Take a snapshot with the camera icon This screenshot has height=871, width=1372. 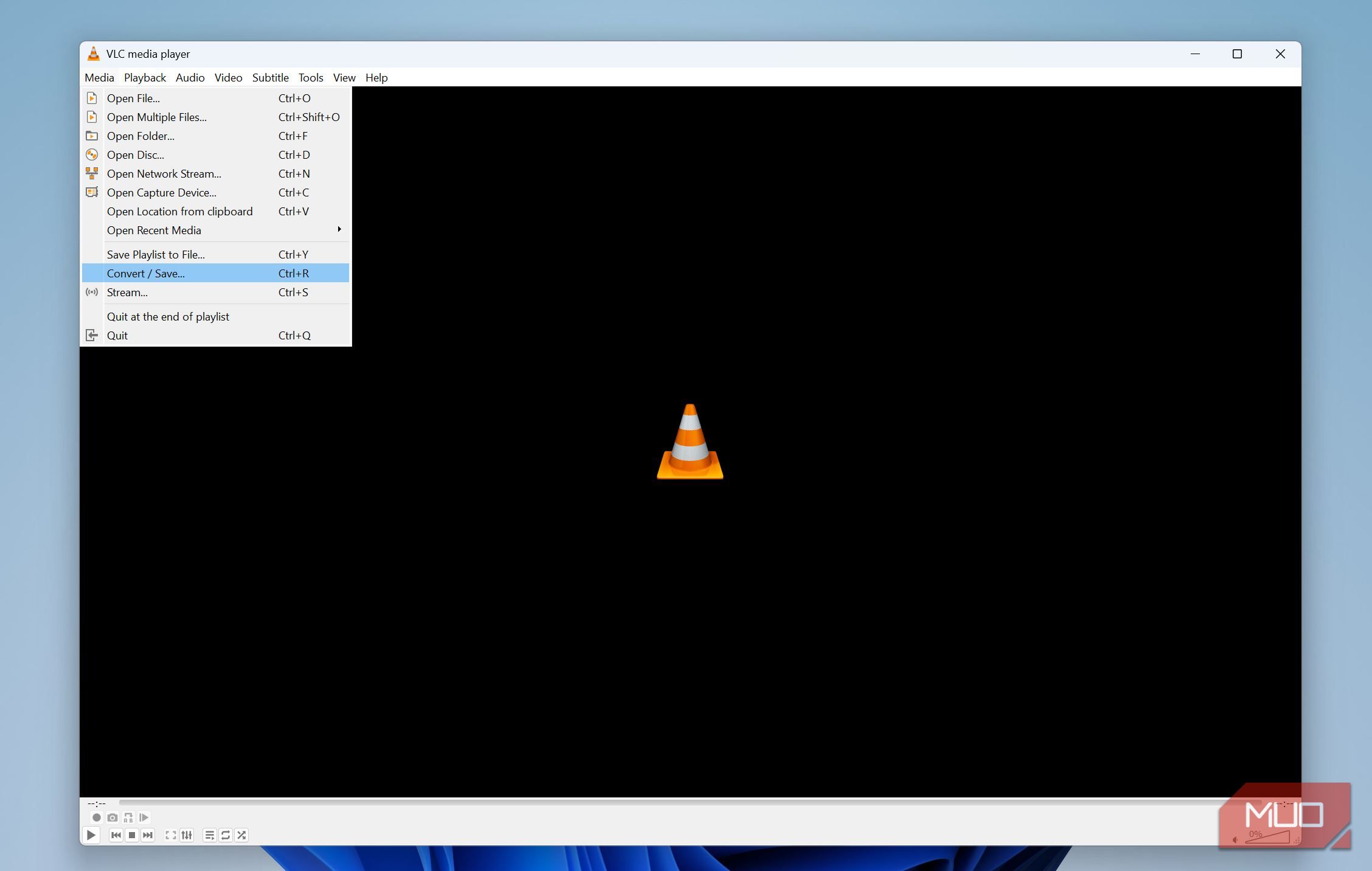[x=113, y=817]
